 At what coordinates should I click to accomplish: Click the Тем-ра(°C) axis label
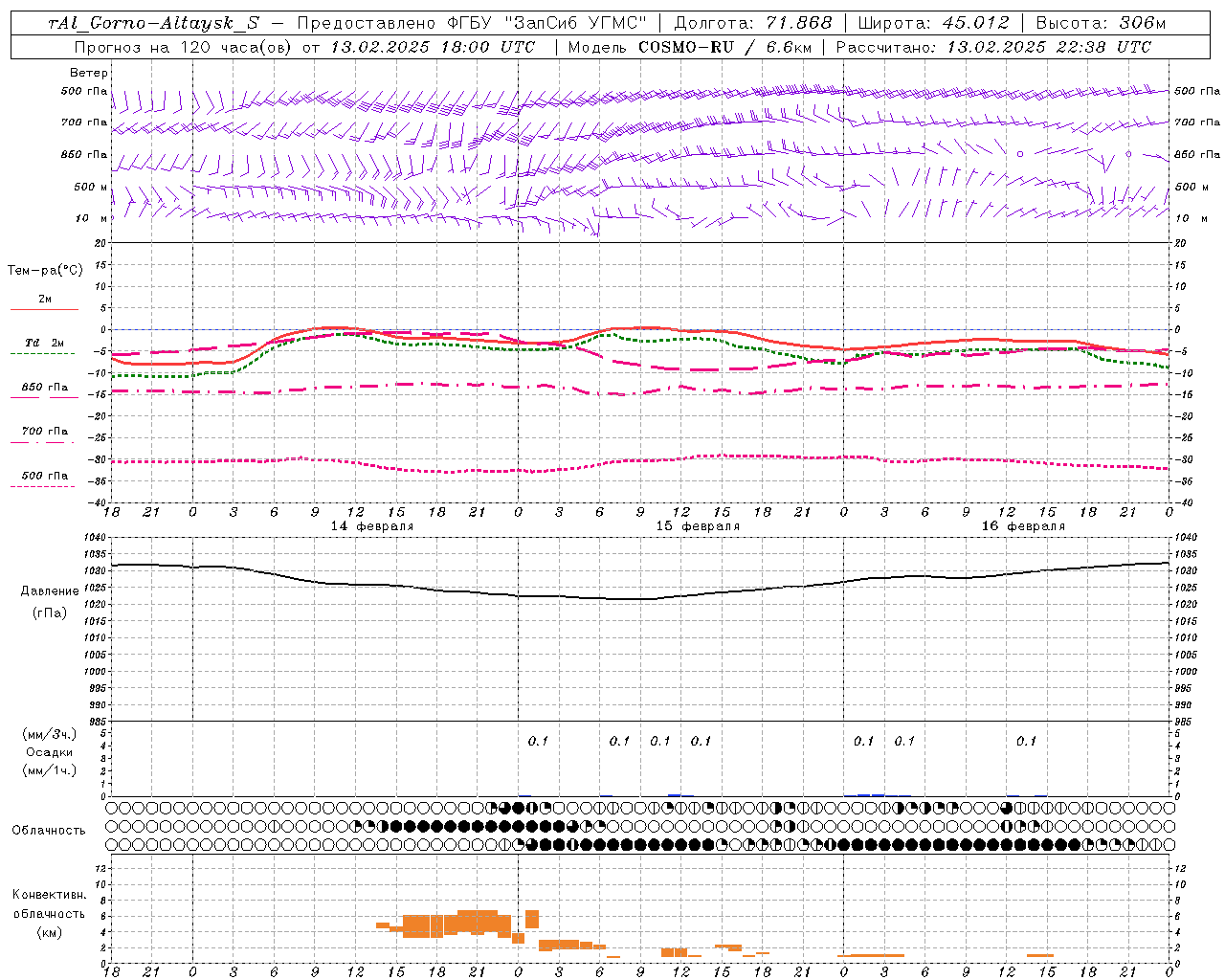point(45,271)
